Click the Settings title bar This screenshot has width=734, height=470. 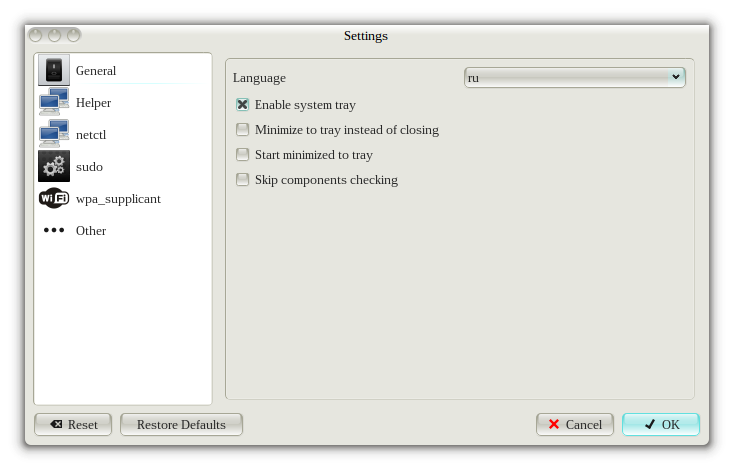pos(366,36)
